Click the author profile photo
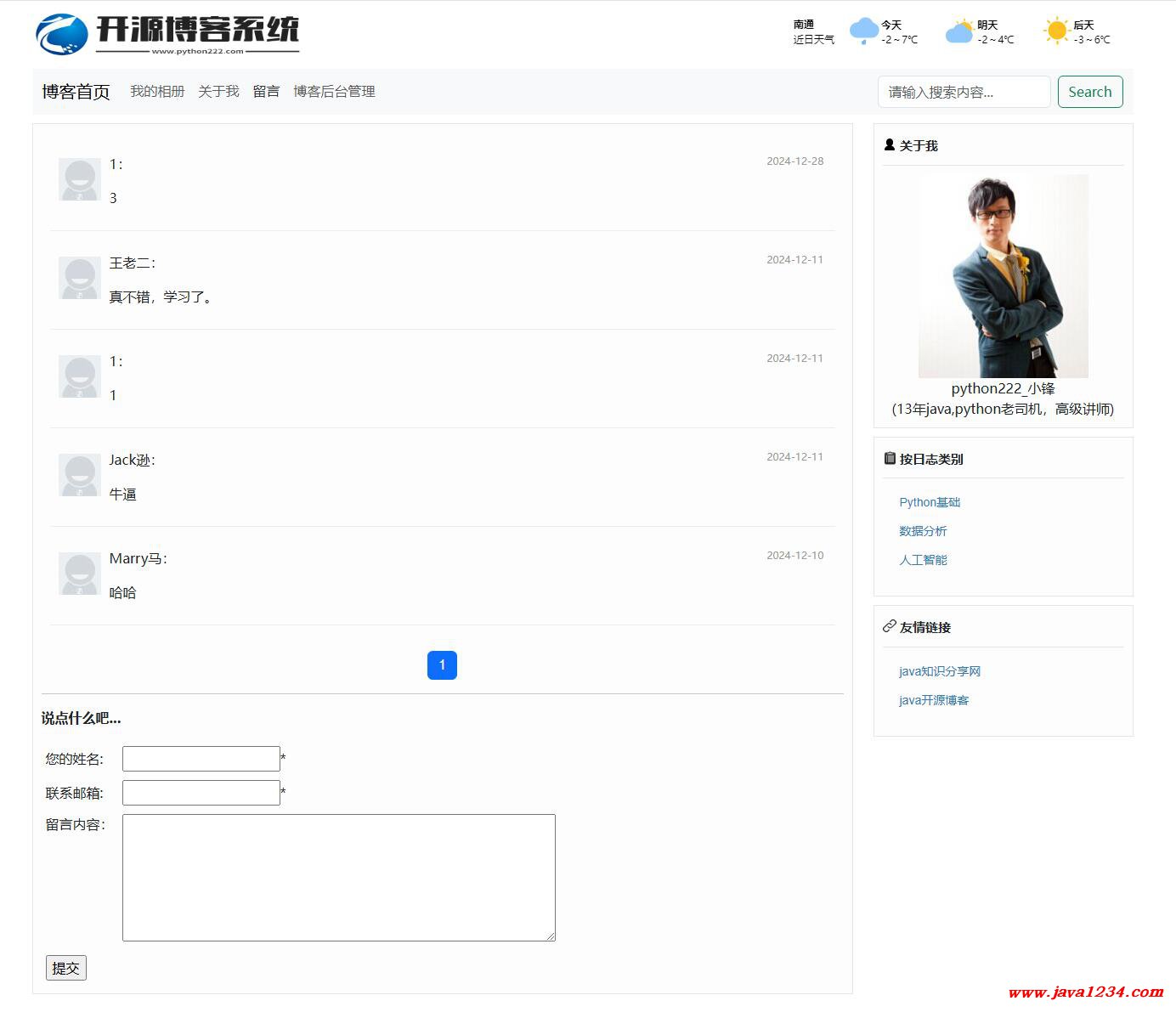The image size is (1176, 1012). (1004, 276)
